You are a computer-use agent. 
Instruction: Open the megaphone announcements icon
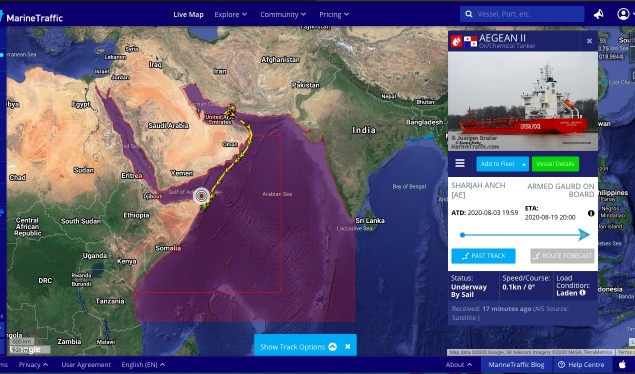pyautogui.click(x=599, y=14)
